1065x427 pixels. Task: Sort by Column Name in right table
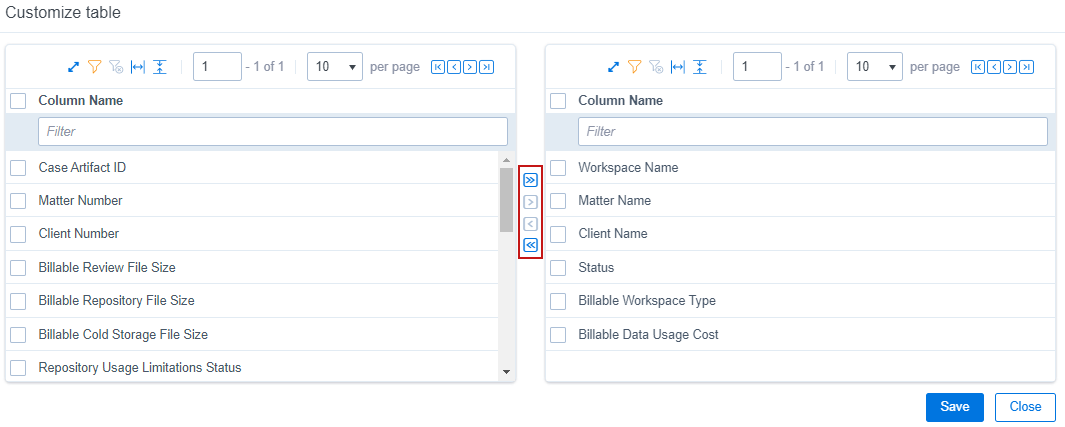click(621, 100)
